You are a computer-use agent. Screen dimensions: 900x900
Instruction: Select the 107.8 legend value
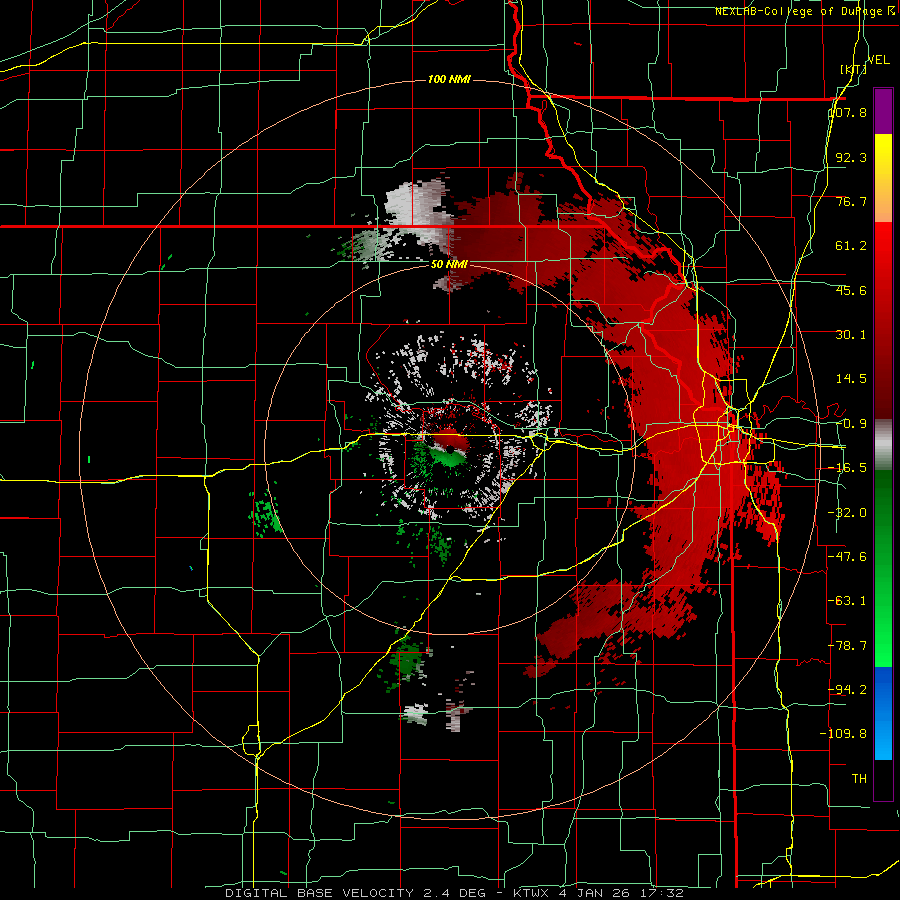pyautogui.click(x=848, y=112)
